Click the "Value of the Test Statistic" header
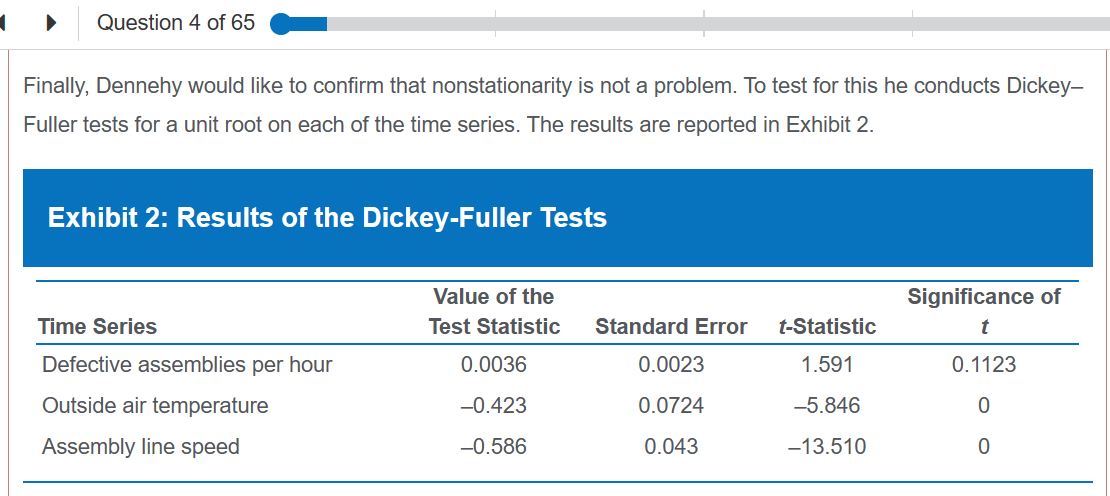Image resolution: width=1110 pixels, height=496 pixels. 494,311
